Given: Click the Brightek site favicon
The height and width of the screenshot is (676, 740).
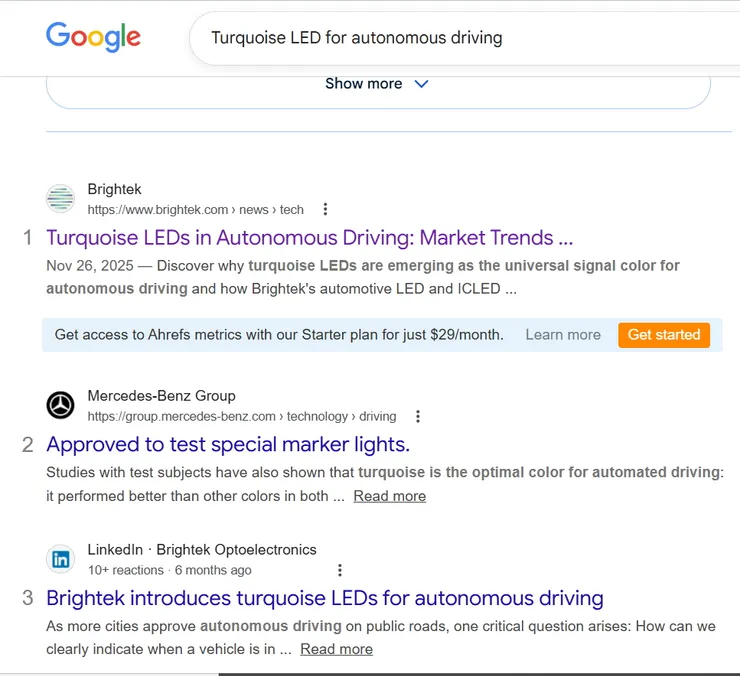Looking at the screenshot, I should [x=61, y=199].
